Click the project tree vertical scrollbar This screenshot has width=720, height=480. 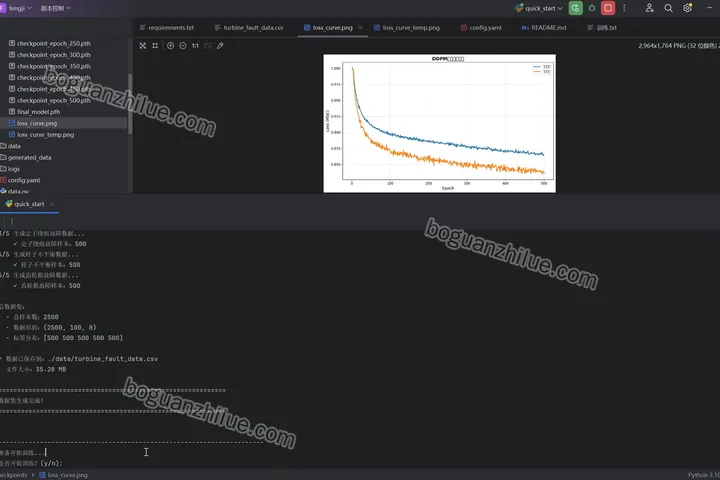pyautogui.click(x=130, y=103)
